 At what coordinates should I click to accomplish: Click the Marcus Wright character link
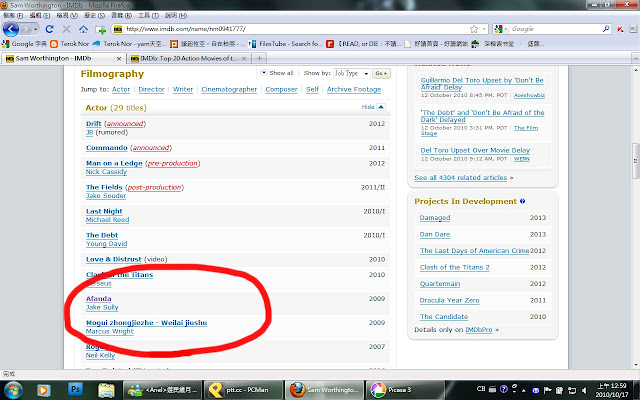coord(109,331)
